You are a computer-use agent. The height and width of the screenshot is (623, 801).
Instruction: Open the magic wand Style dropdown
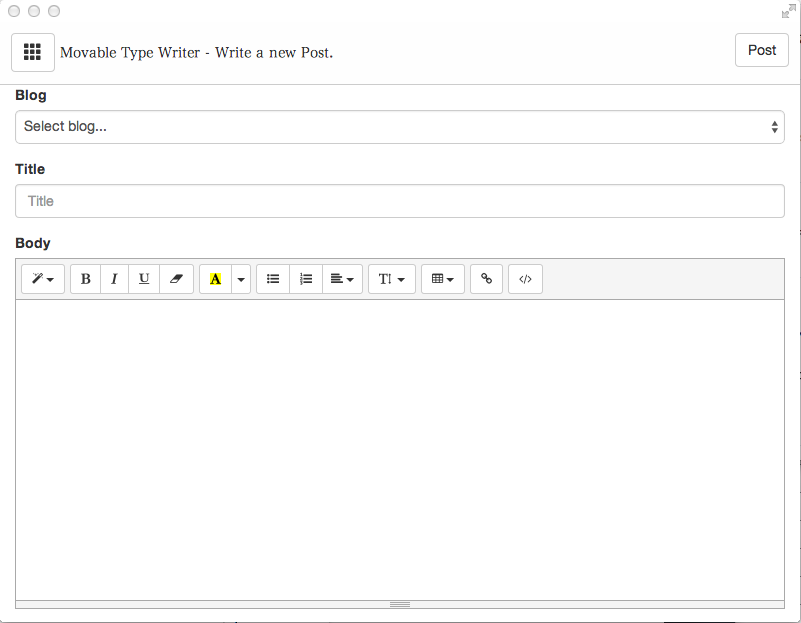pos(43,279)
